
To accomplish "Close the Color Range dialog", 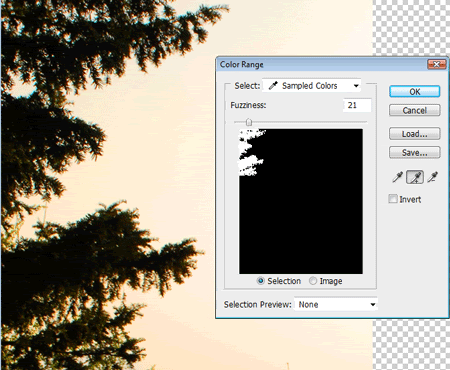I will [x=436, y=64].
